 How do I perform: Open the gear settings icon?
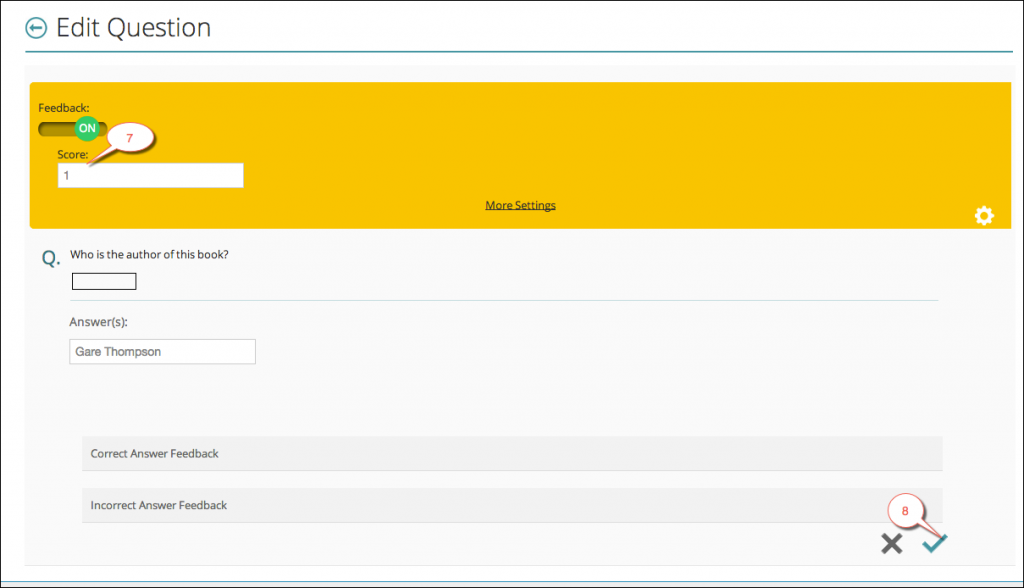point(984,215)
